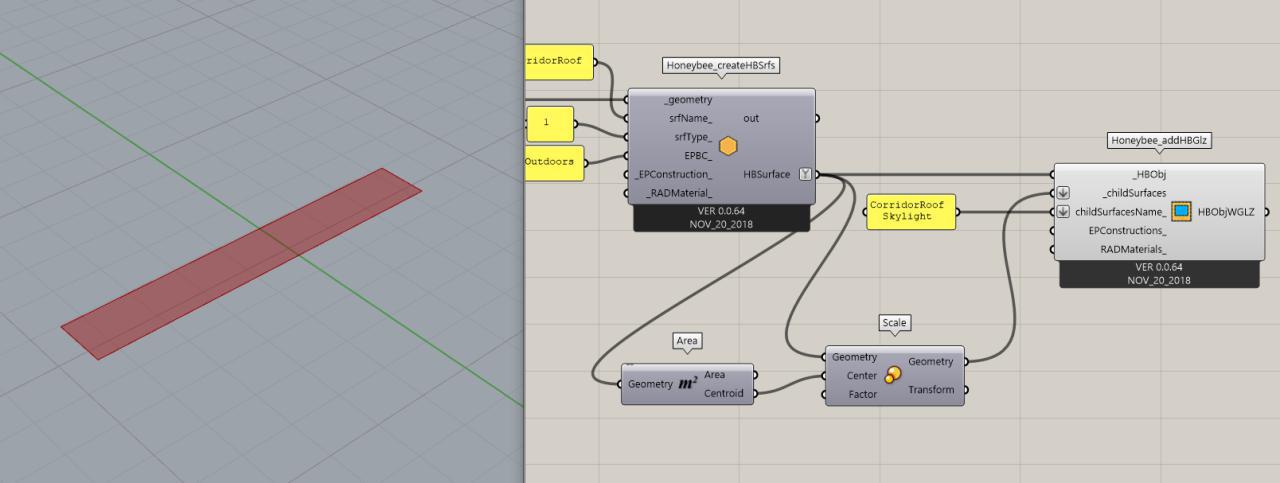Click the down-arrow icon beside childSurfacesName_
The image size is (1280, 483).
[1064, 211]
